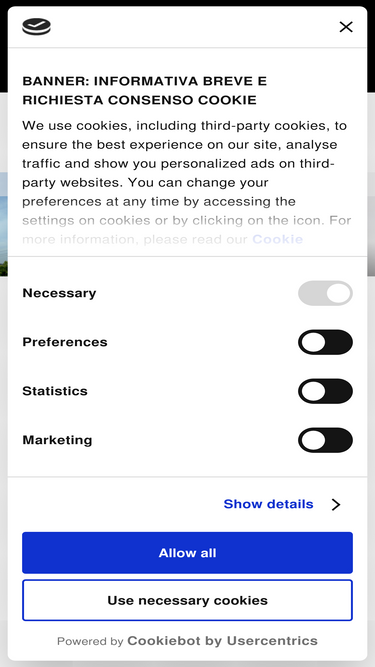This screenshot has height=667, width=375.
Task: Click the banner heading Informativa Breve text
Action: 145,90
